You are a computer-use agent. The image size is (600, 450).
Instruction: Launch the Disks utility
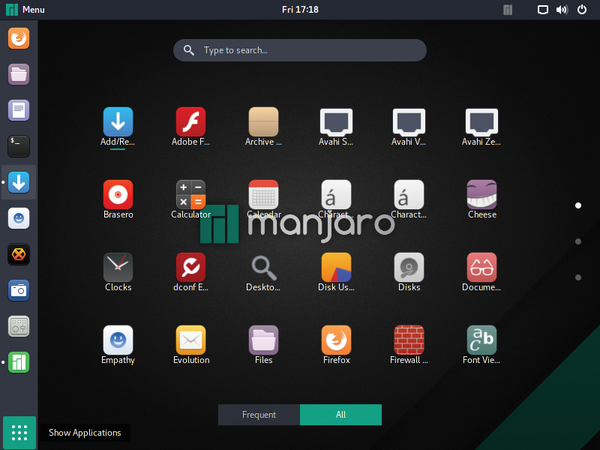(409, 267)
